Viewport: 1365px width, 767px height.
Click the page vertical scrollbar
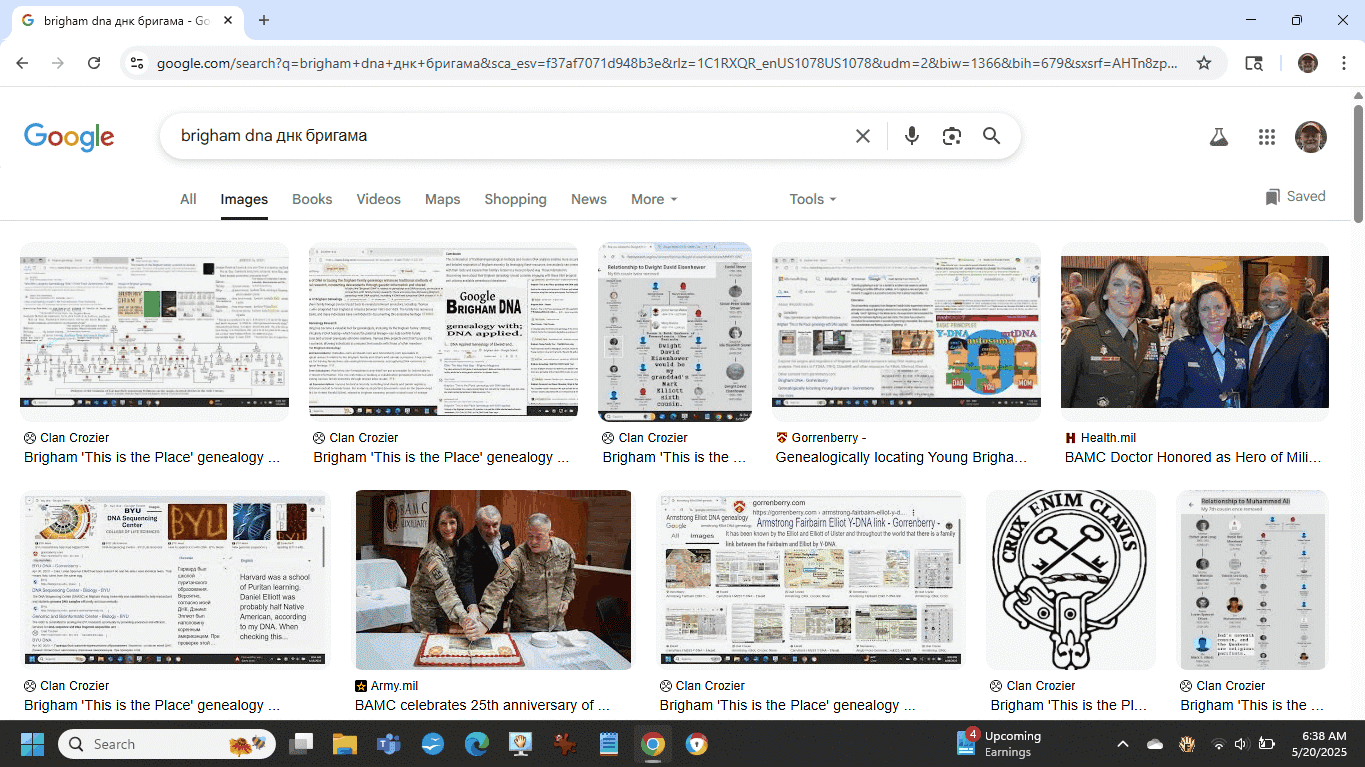click(x=1358, y=163)
